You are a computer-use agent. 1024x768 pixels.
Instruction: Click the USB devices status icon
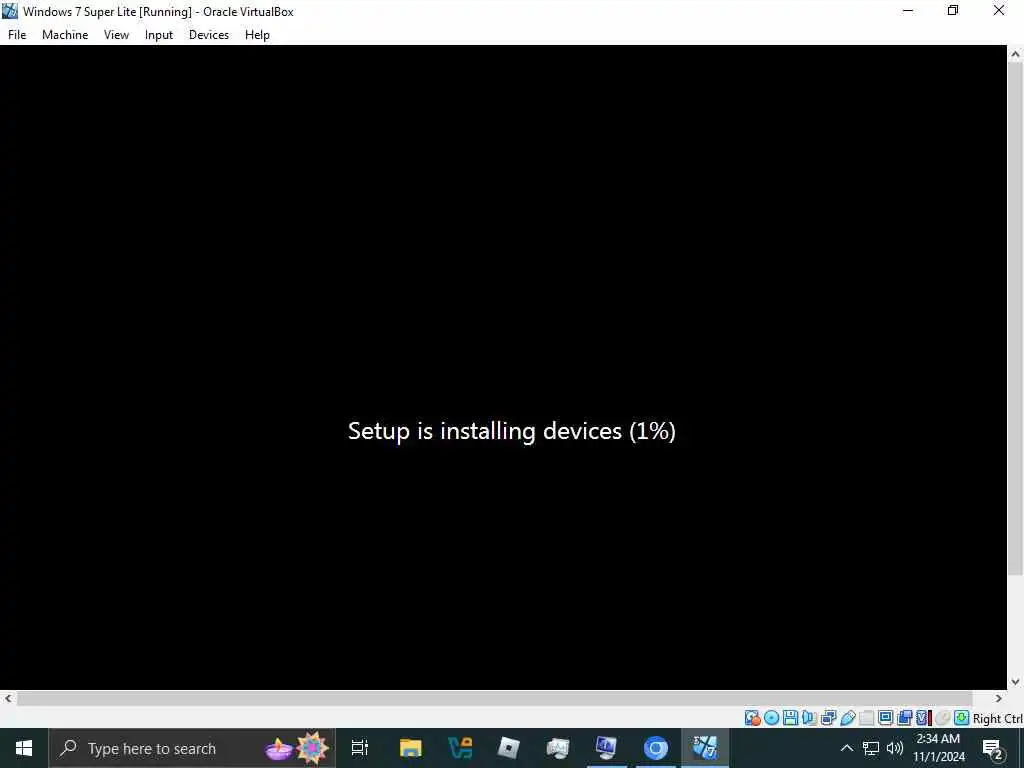coord(848,718)
